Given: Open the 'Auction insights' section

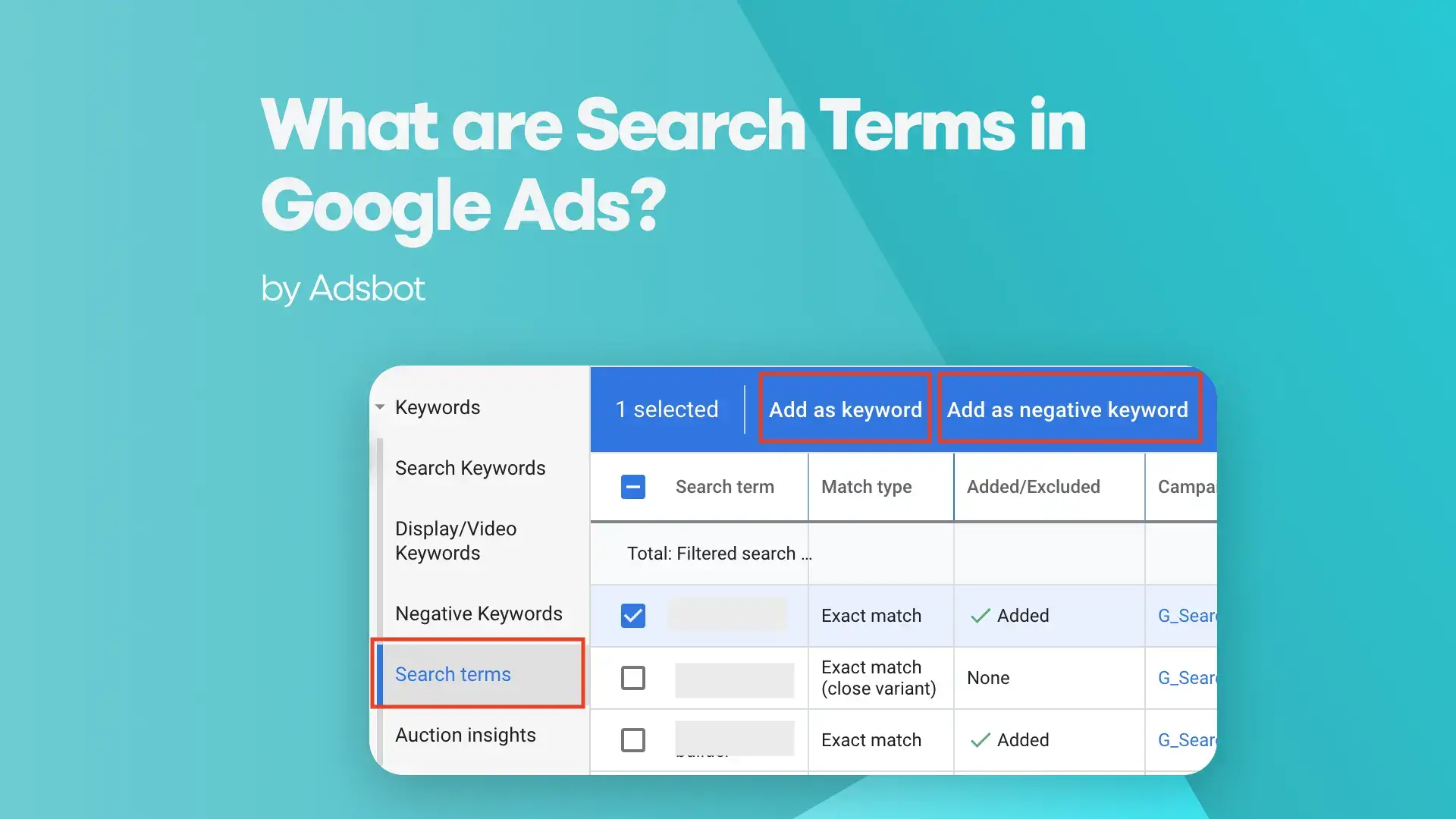Looking at the screenshot, I should coord(468,734).
